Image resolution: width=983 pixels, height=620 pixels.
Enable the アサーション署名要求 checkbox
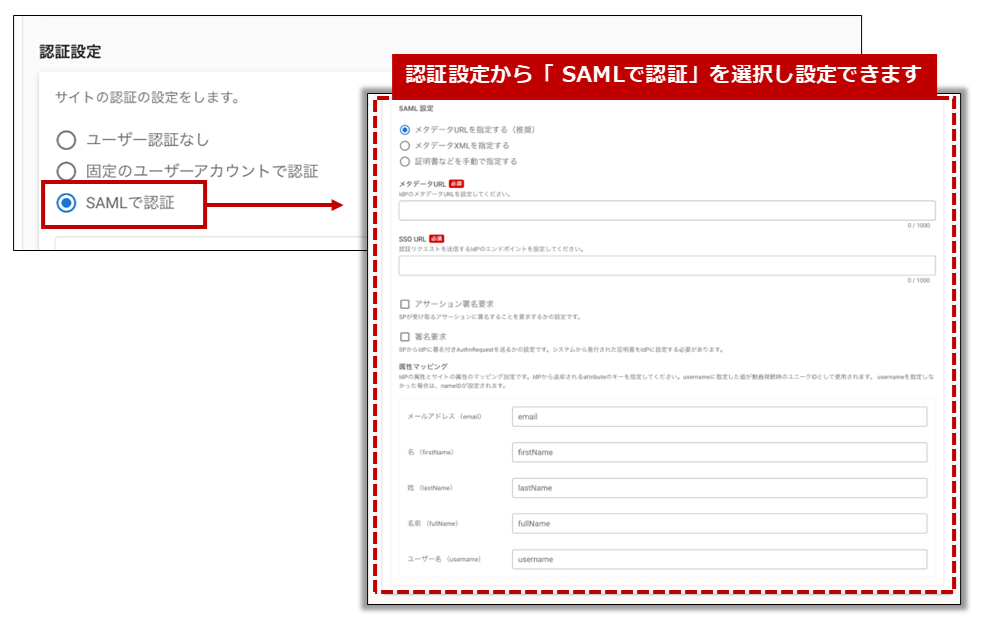click(405, 304)
